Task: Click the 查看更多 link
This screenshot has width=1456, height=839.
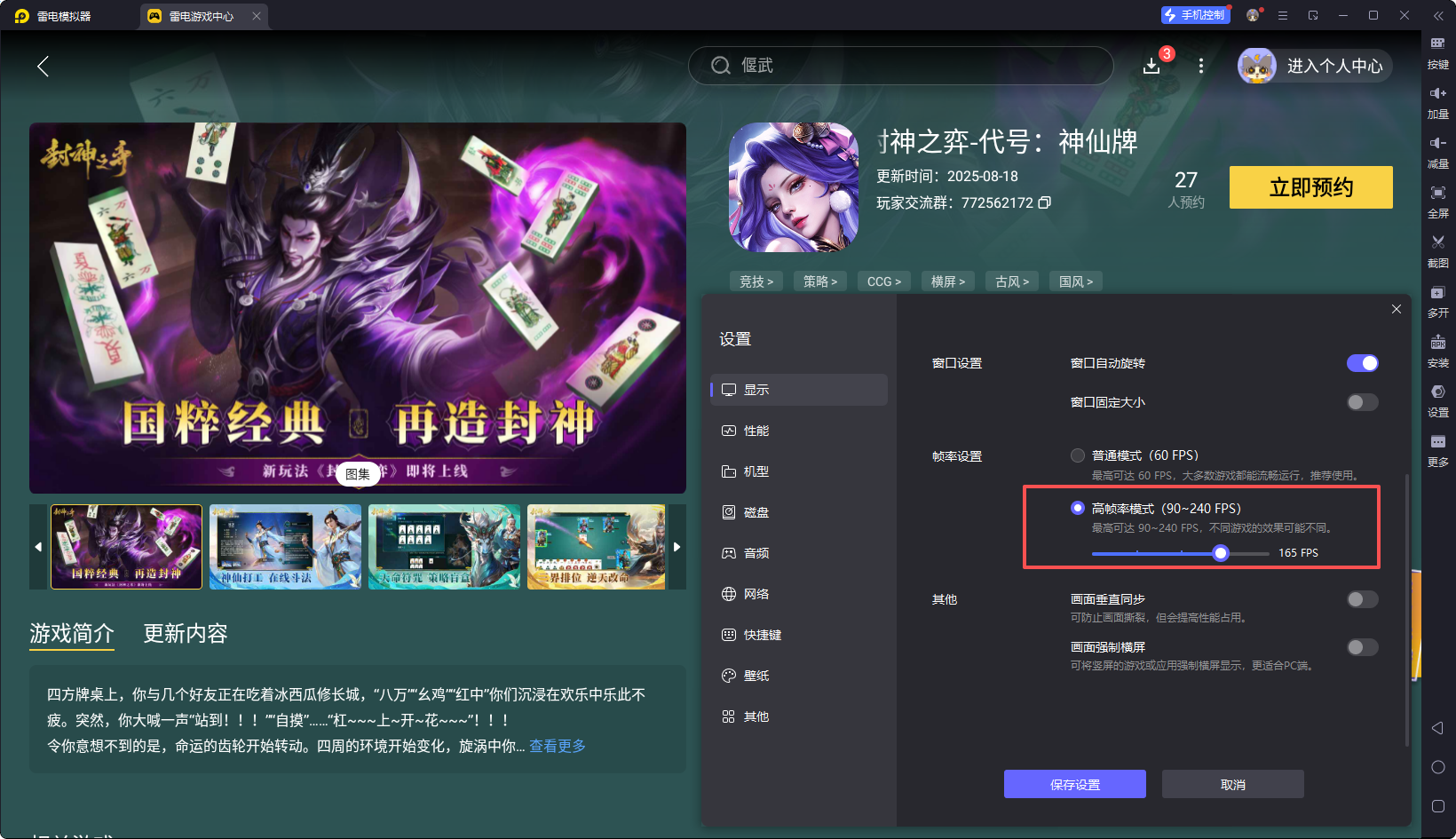Action: [558, 746]
